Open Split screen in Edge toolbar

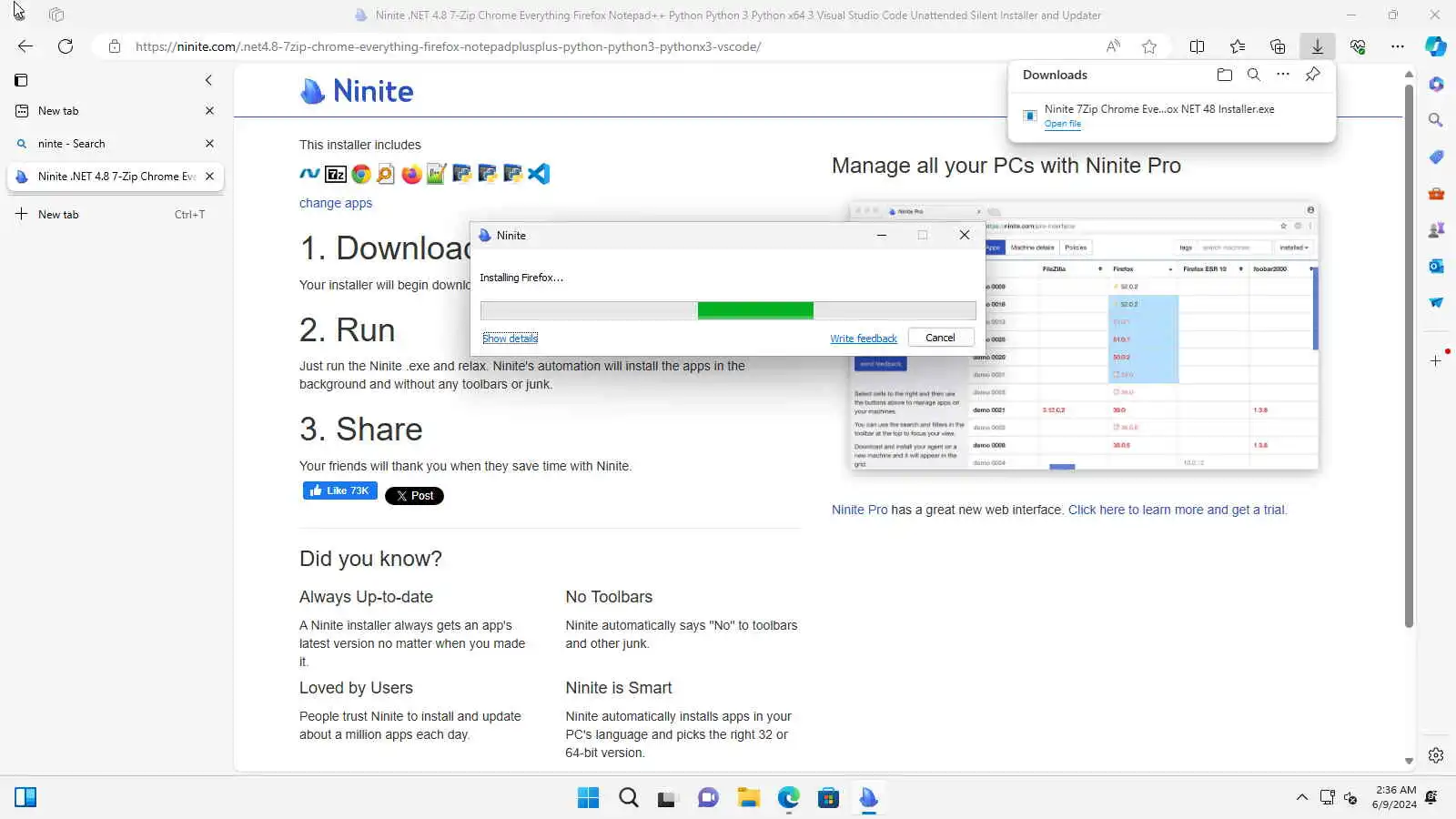pos(1197,46)
